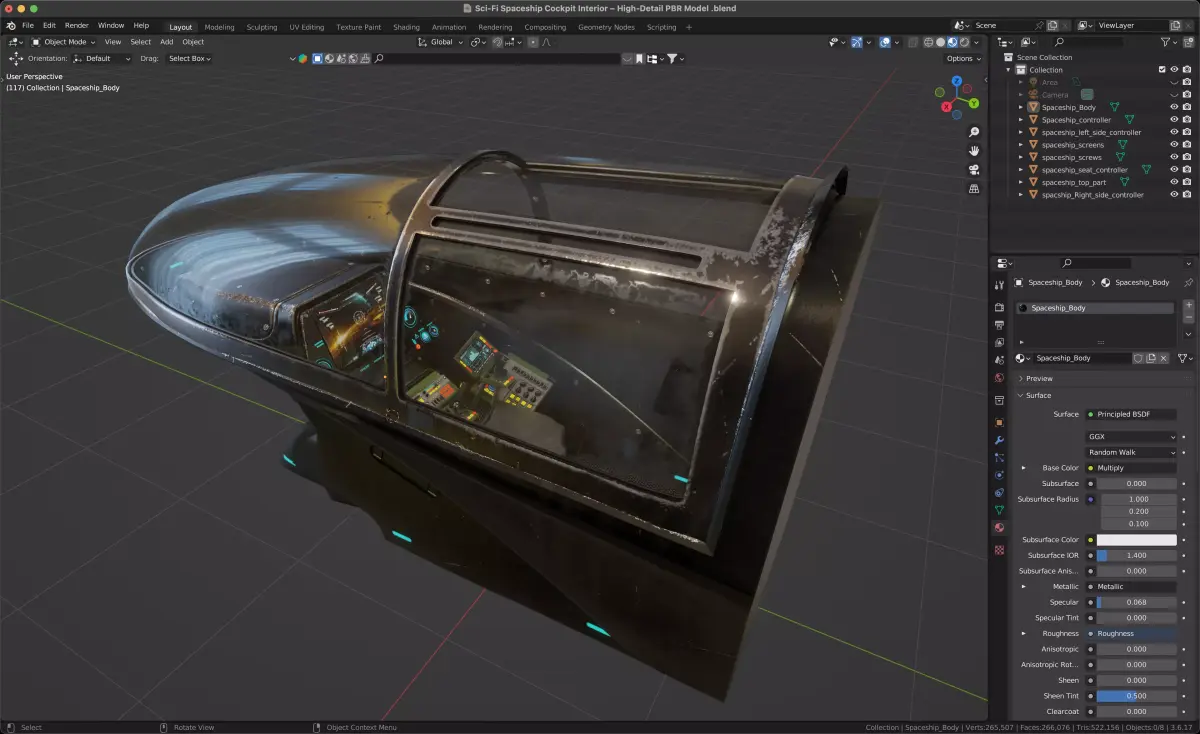Open the Texture properties tab

pos(999,550)
